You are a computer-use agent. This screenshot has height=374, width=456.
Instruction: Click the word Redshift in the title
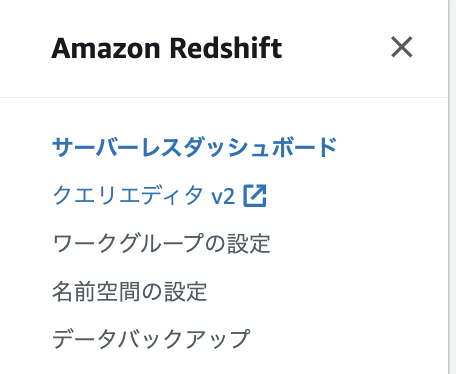[x=226, y=48]
